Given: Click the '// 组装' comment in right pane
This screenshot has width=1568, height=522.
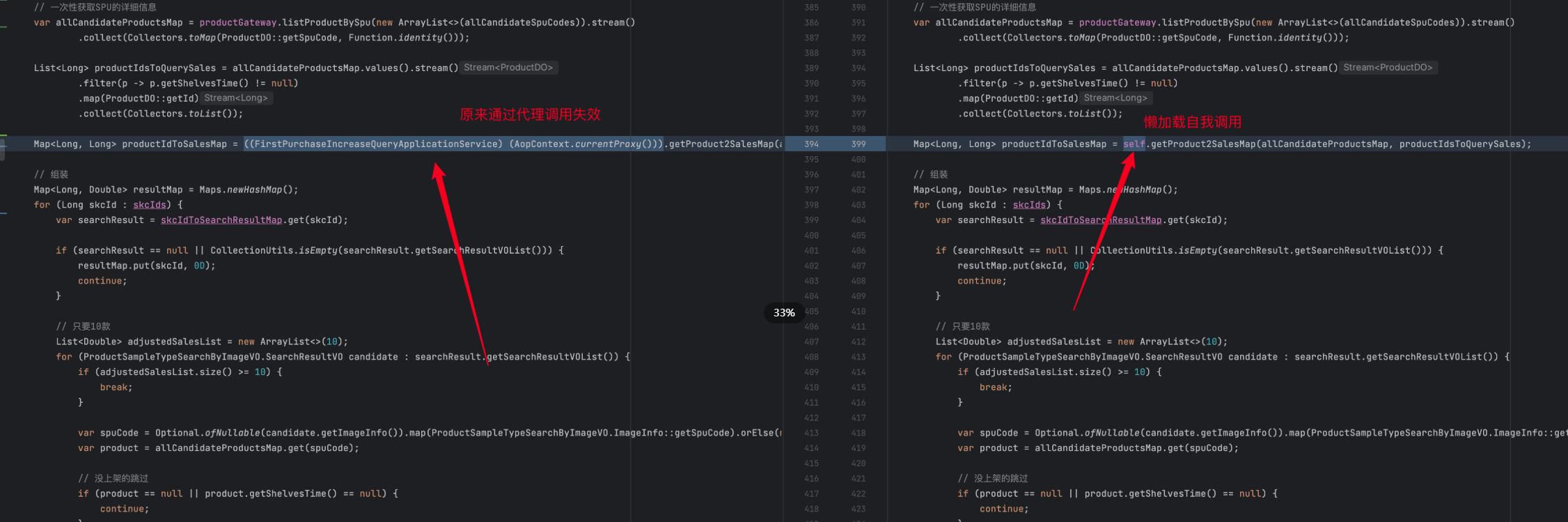Looking at the screenshot, I should coord(931,174).
